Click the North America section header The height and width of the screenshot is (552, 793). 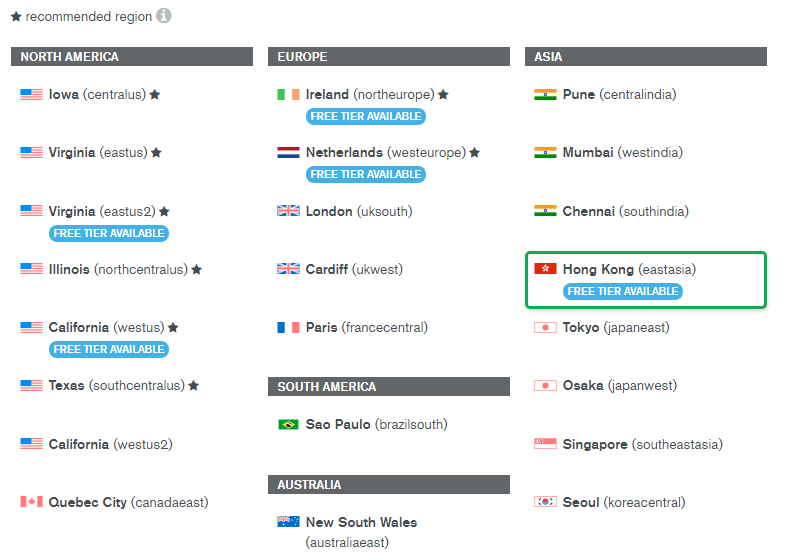pos(131,57)
